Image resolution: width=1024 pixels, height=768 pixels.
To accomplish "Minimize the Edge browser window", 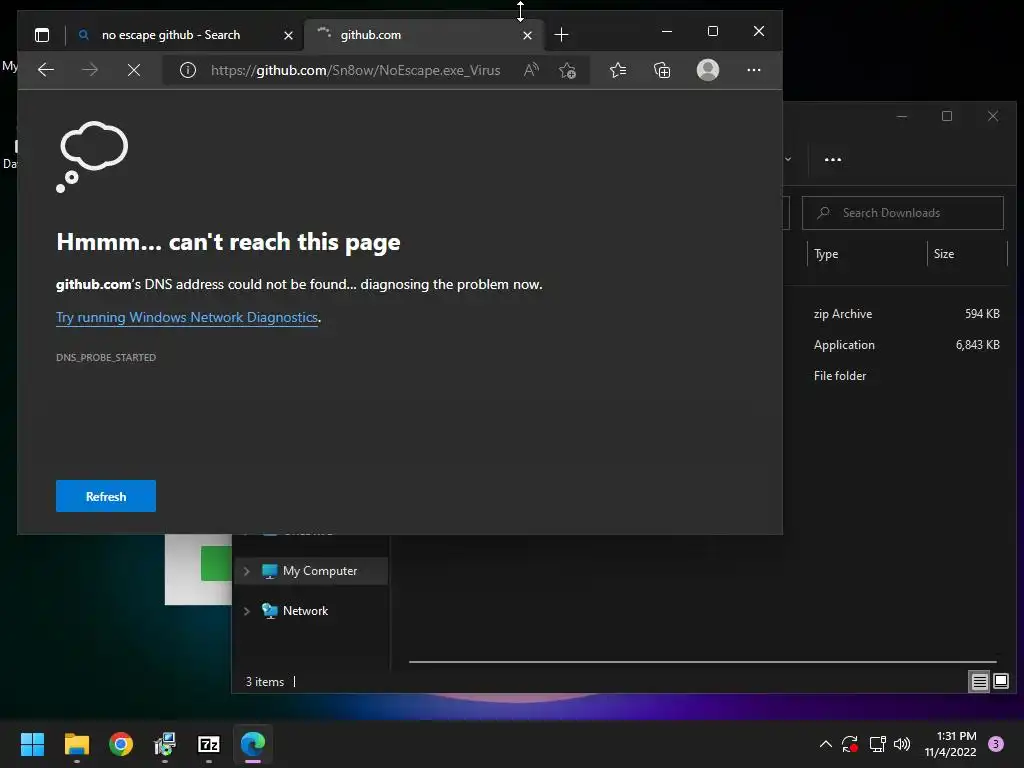I will pos(667,31).
